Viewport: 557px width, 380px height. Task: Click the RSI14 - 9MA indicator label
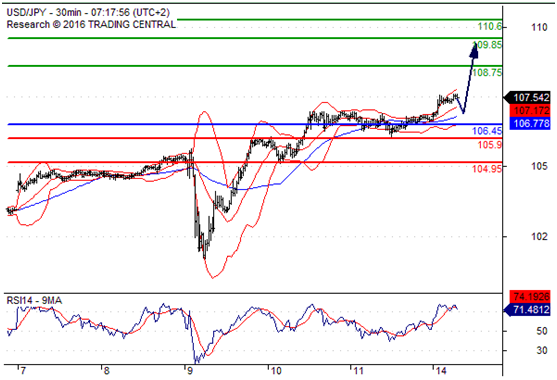[x=34, y=301]
